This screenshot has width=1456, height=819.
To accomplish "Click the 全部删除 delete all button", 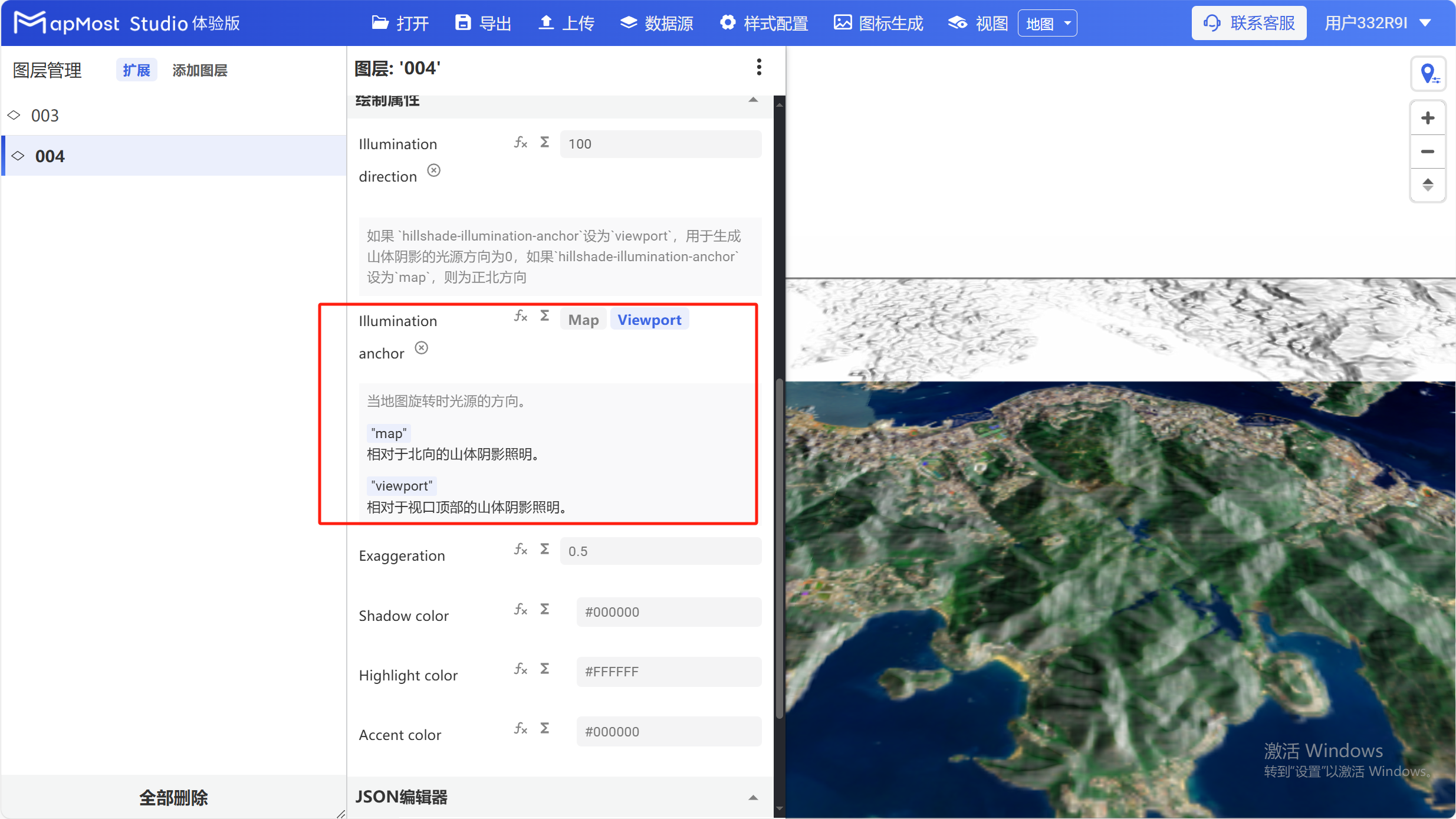I will point(173,797).
